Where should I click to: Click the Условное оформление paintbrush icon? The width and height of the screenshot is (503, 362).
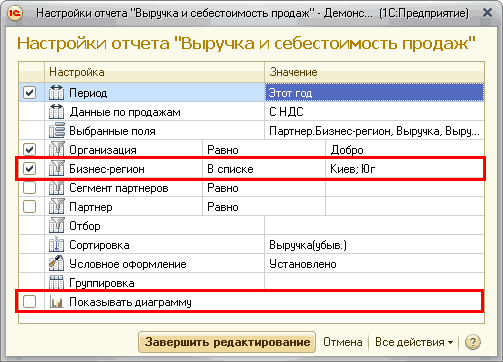(x=56, y=264)
